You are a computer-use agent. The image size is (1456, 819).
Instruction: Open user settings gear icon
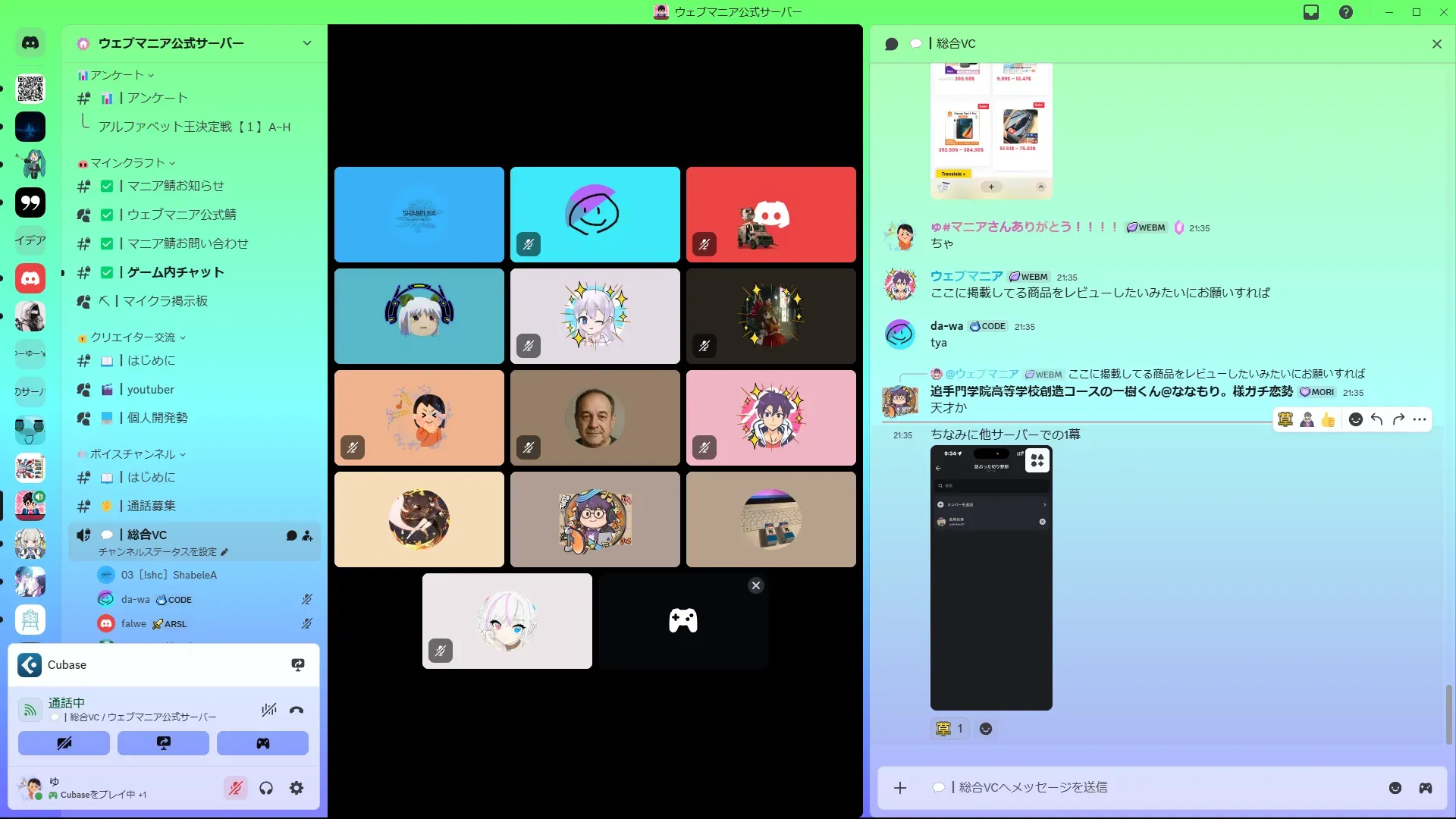pyautogui.click(x=297, y=789)
